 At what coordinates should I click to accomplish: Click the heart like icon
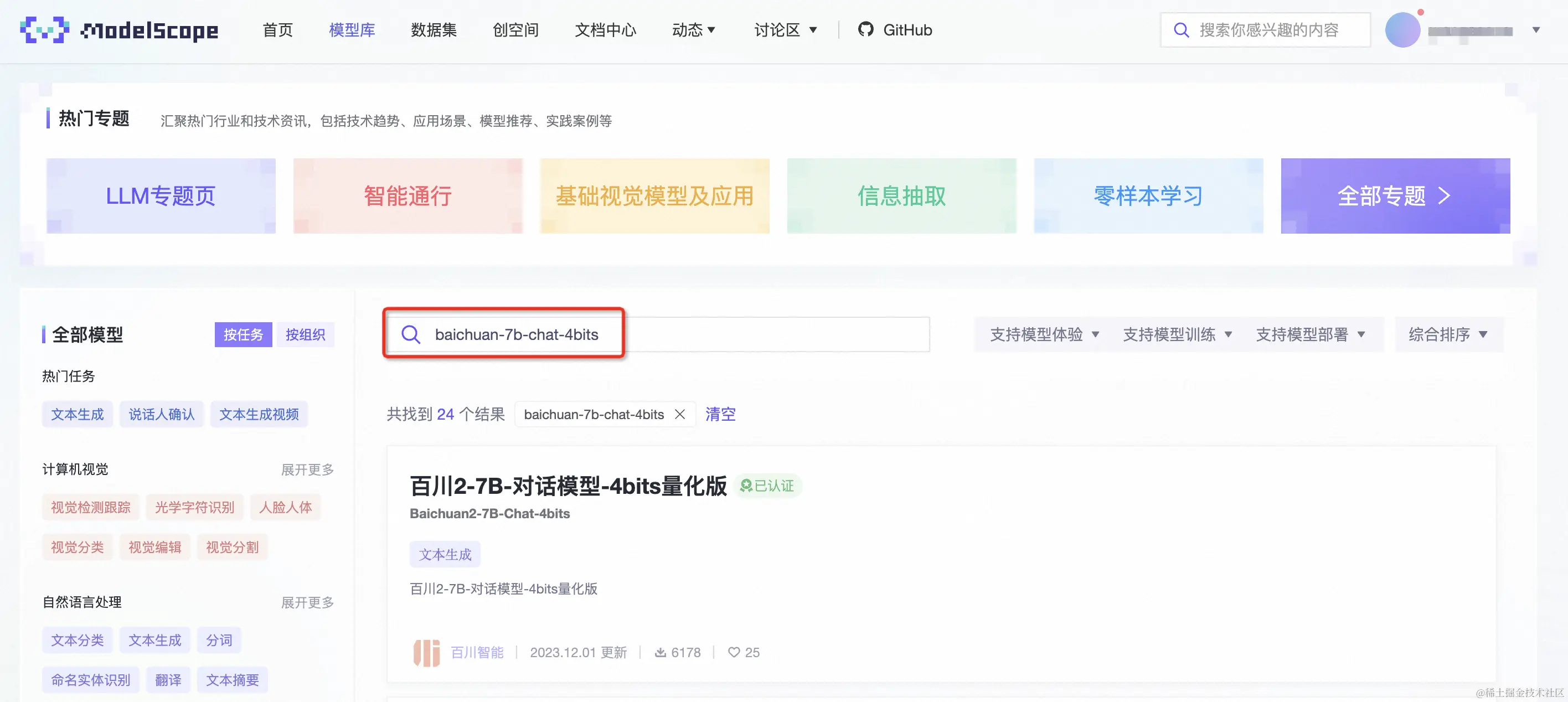pyautogui.click(x=734, y=652)
